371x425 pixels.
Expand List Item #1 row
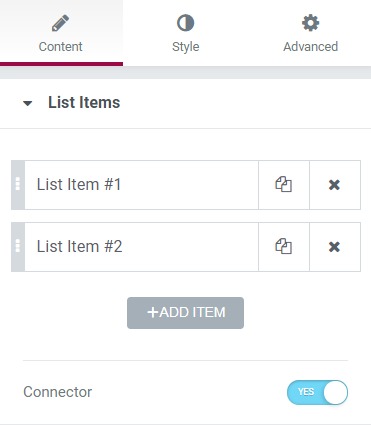point(141,185)
